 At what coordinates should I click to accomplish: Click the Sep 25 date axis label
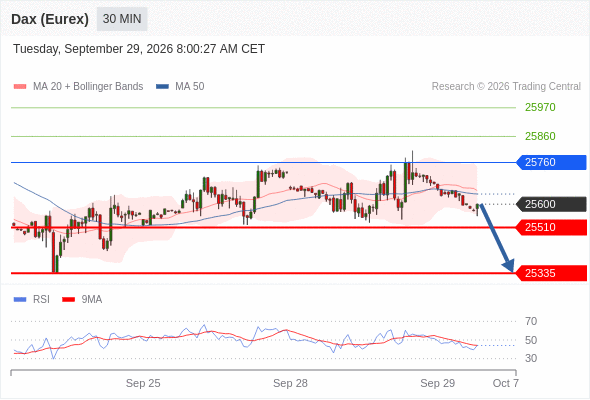pos(143,383)
